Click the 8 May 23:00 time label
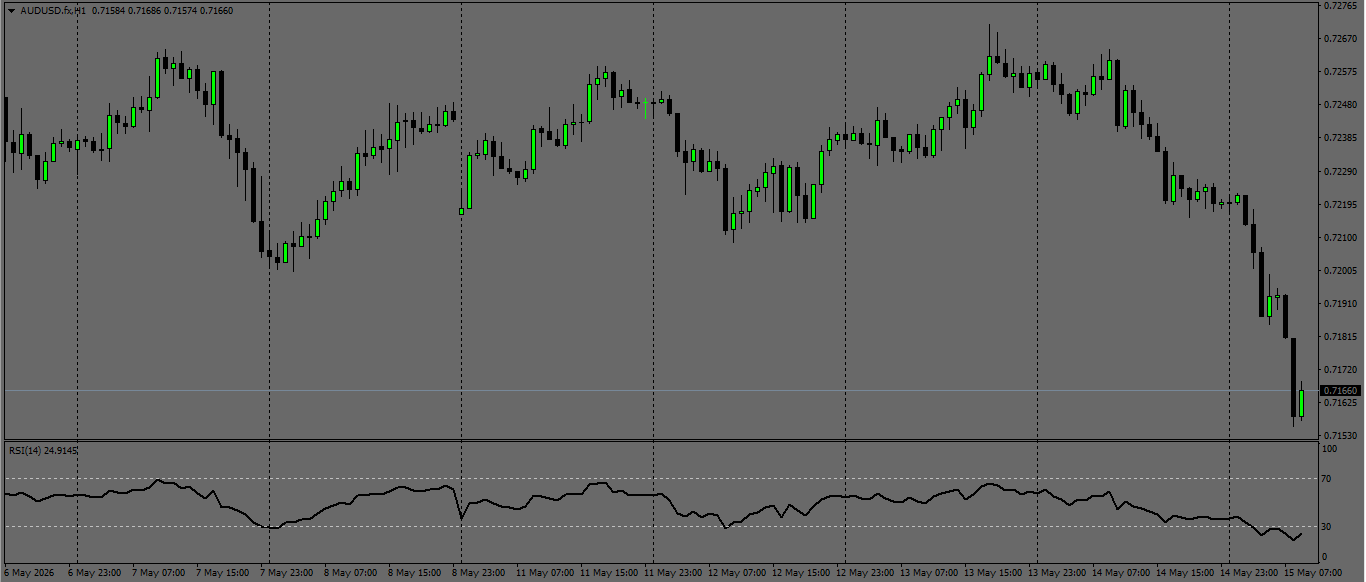Screen dimensions: 1366x582 click(x=478, y=573)
